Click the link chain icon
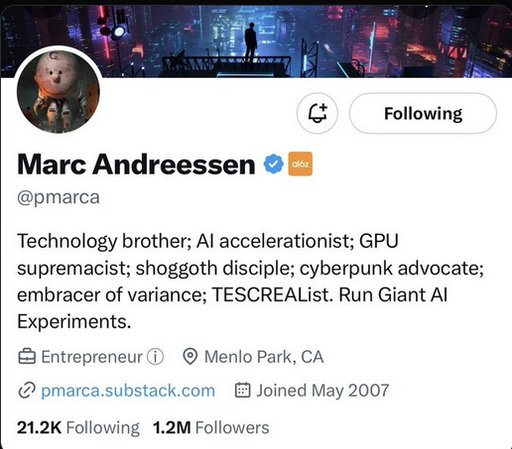Screen dimensions: 512x449 click(x=27, y=391)
